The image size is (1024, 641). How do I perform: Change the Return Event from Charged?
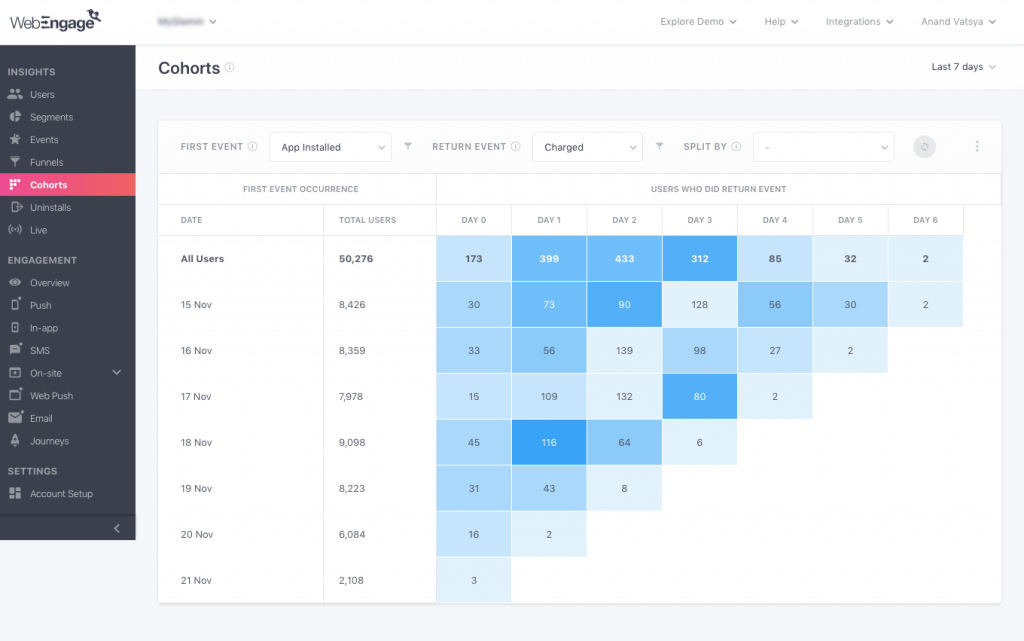[x=587, y=146]
